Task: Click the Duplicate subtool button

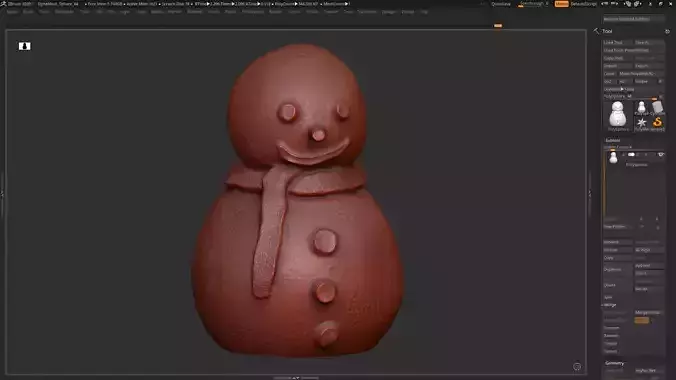Action: 617,269
